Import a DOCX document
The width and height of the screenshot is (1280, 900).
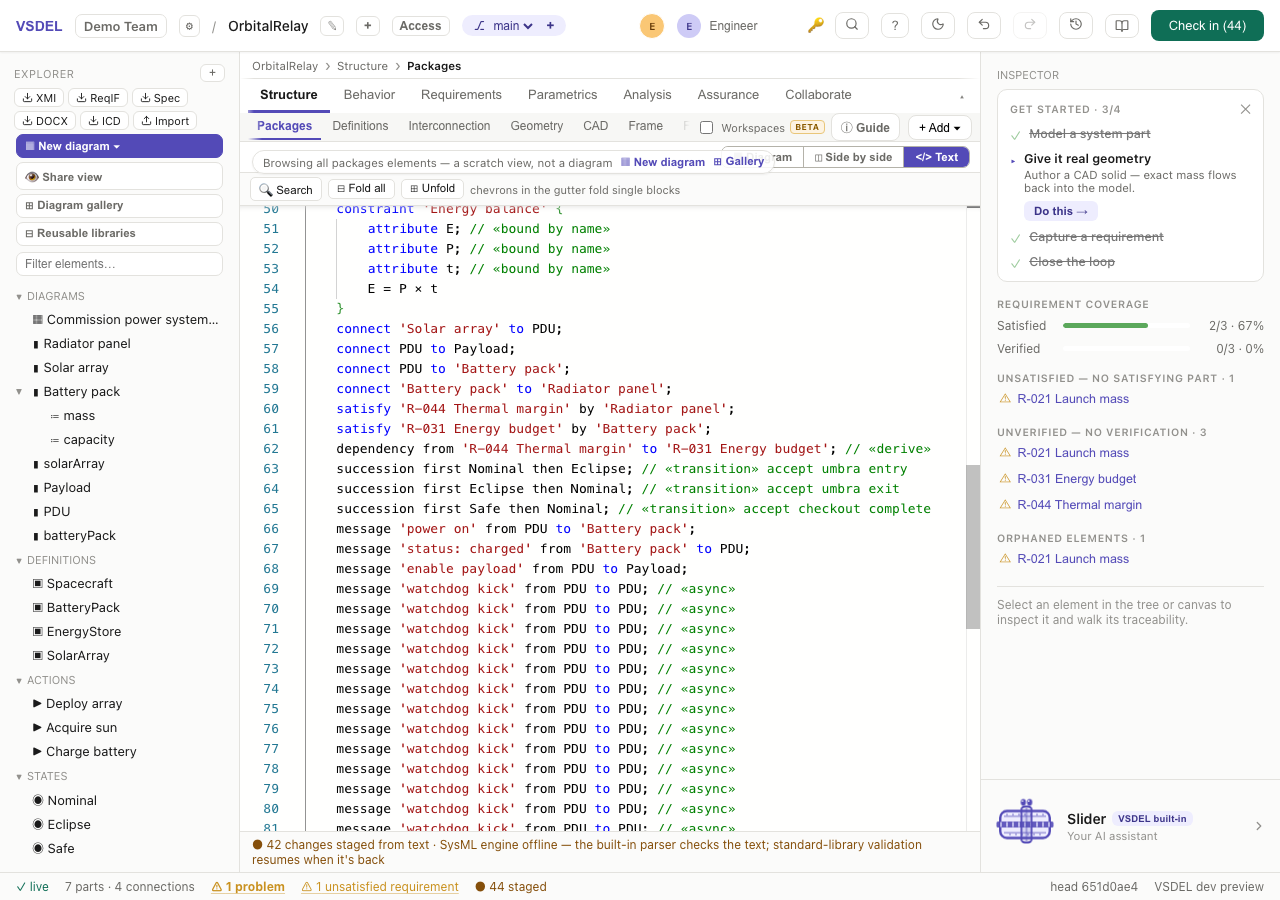pyautogui.click(x=46, y=121)
